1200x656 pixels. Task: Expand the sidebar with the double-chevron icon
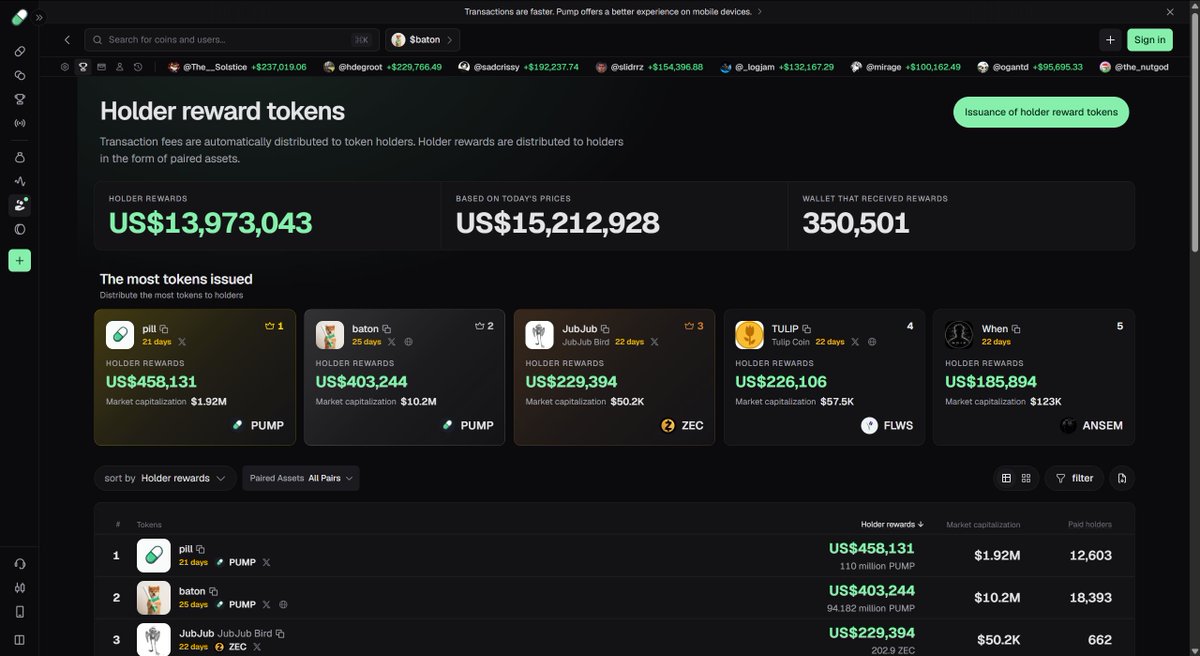(39, 17)
